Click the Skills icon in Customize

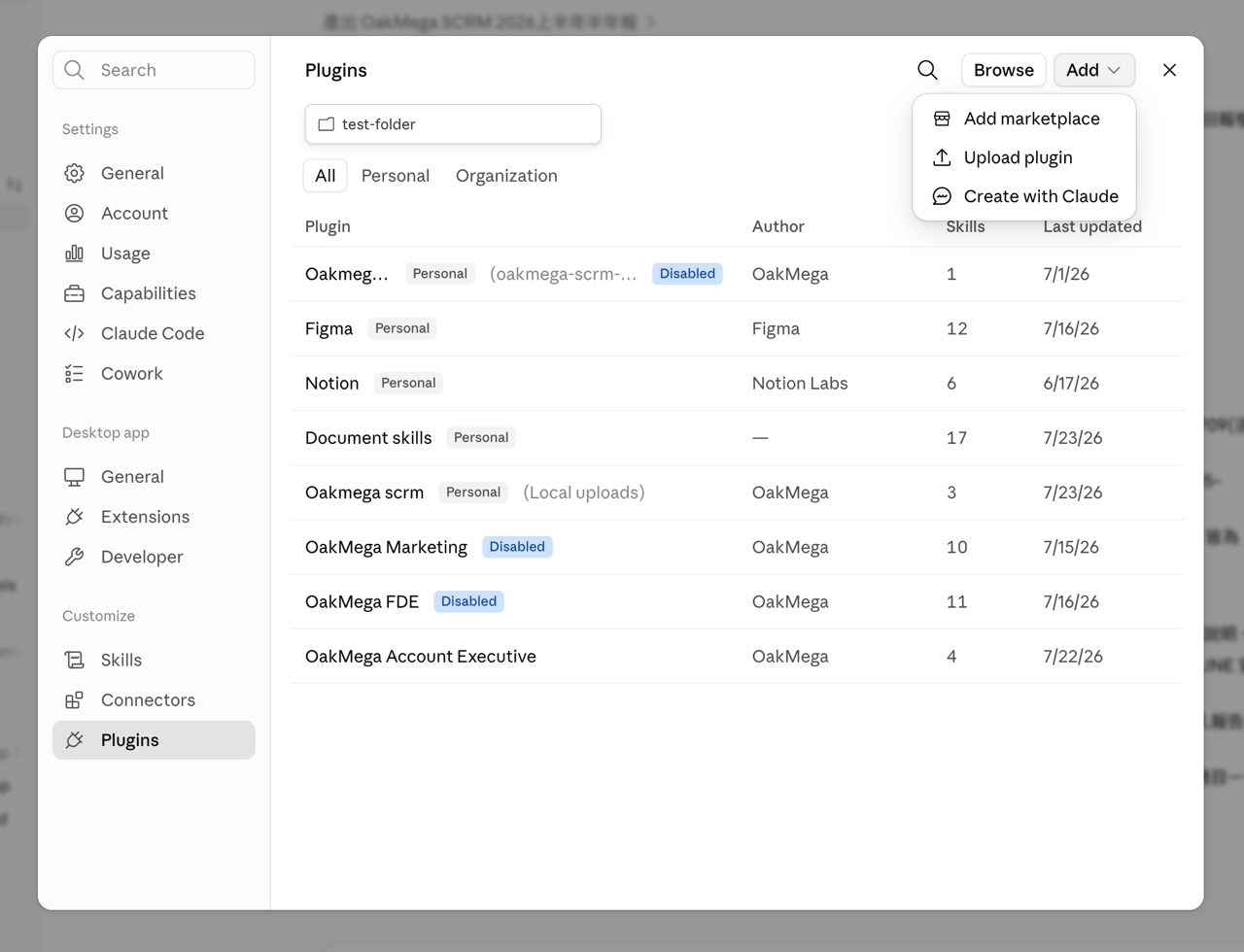tap(74, 660)
